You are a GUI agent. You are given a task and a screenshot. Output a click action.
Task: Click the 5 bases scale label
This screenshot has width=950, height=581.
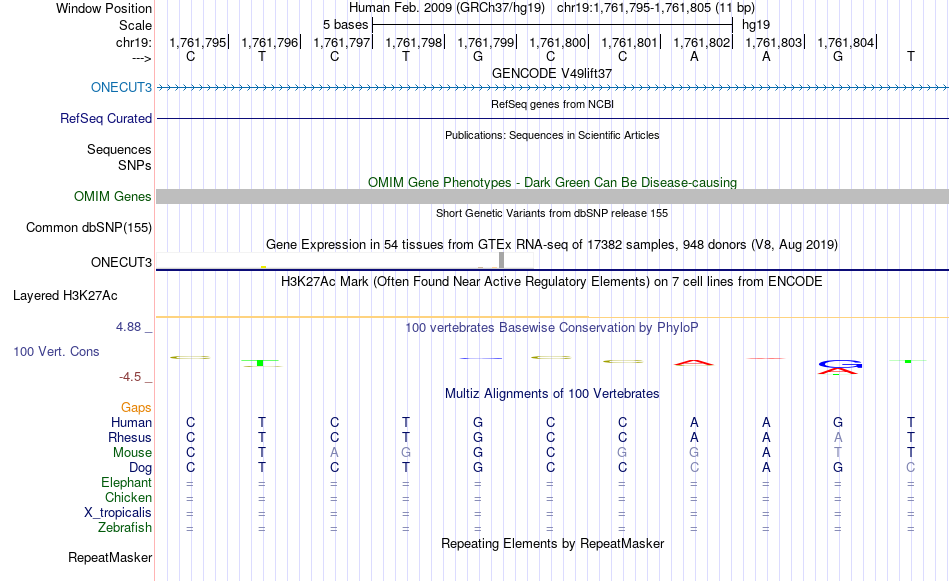pyautogui.click(x=345, y=25)
